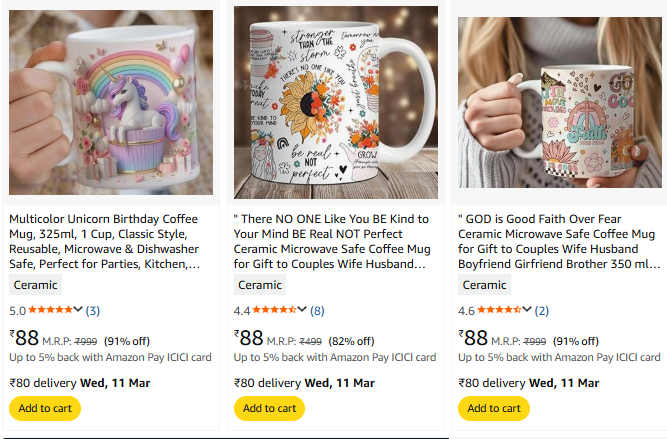Add the unicorn mug to cart
667x439 pixels.
coord(45,408)
